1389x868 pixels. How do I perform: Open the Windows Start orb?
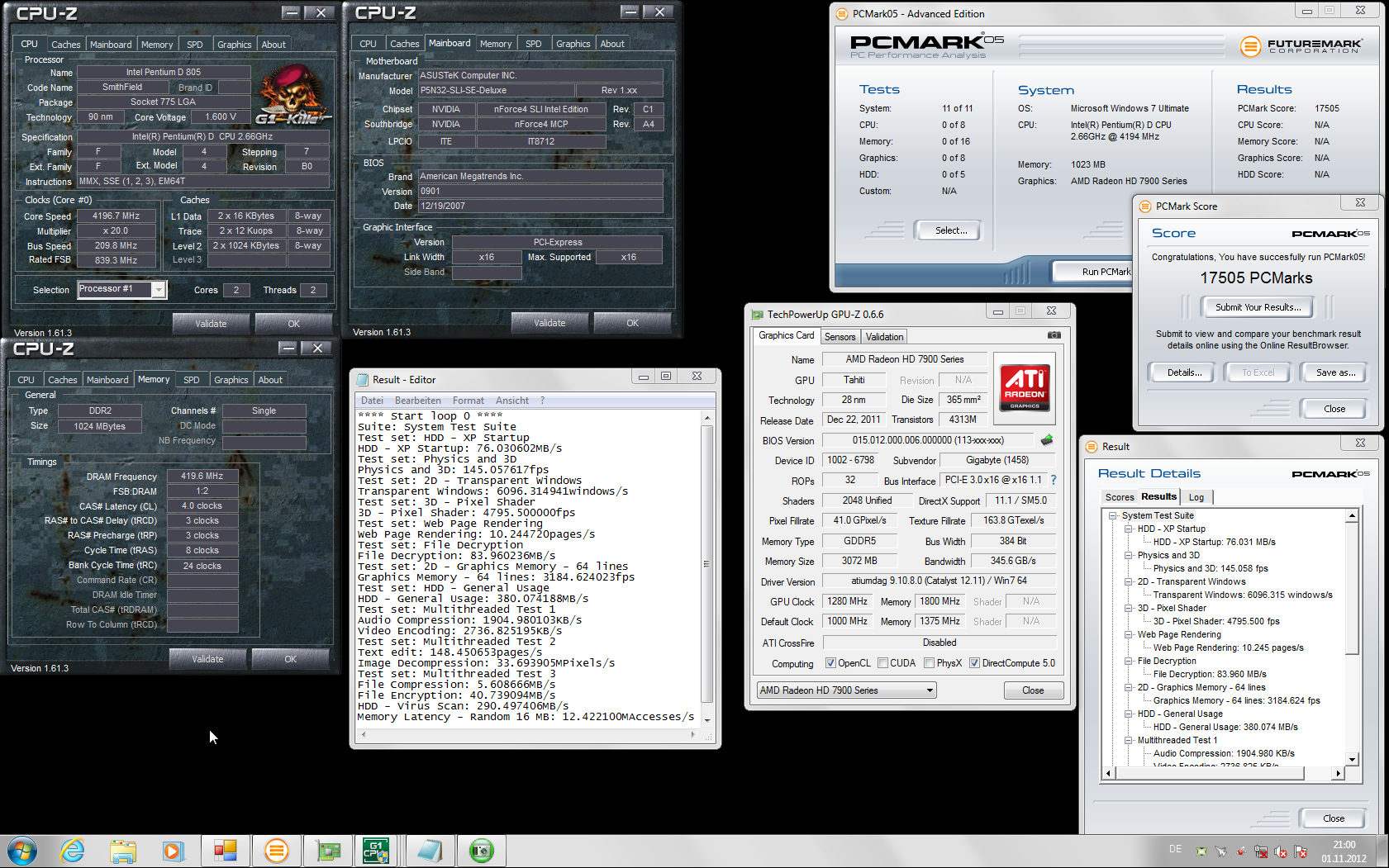22,851
